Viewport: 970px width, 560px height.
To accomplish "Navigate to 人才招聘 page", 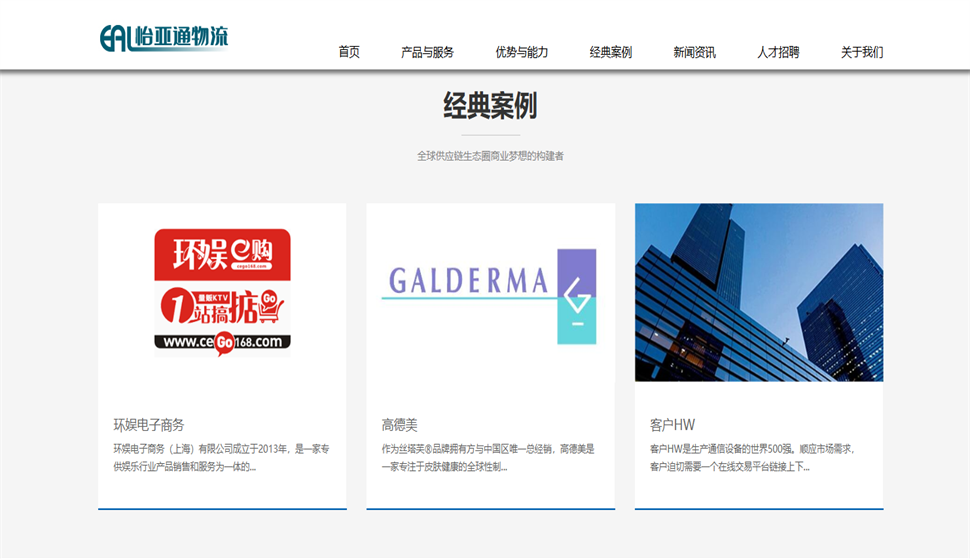I will (778, 52).
